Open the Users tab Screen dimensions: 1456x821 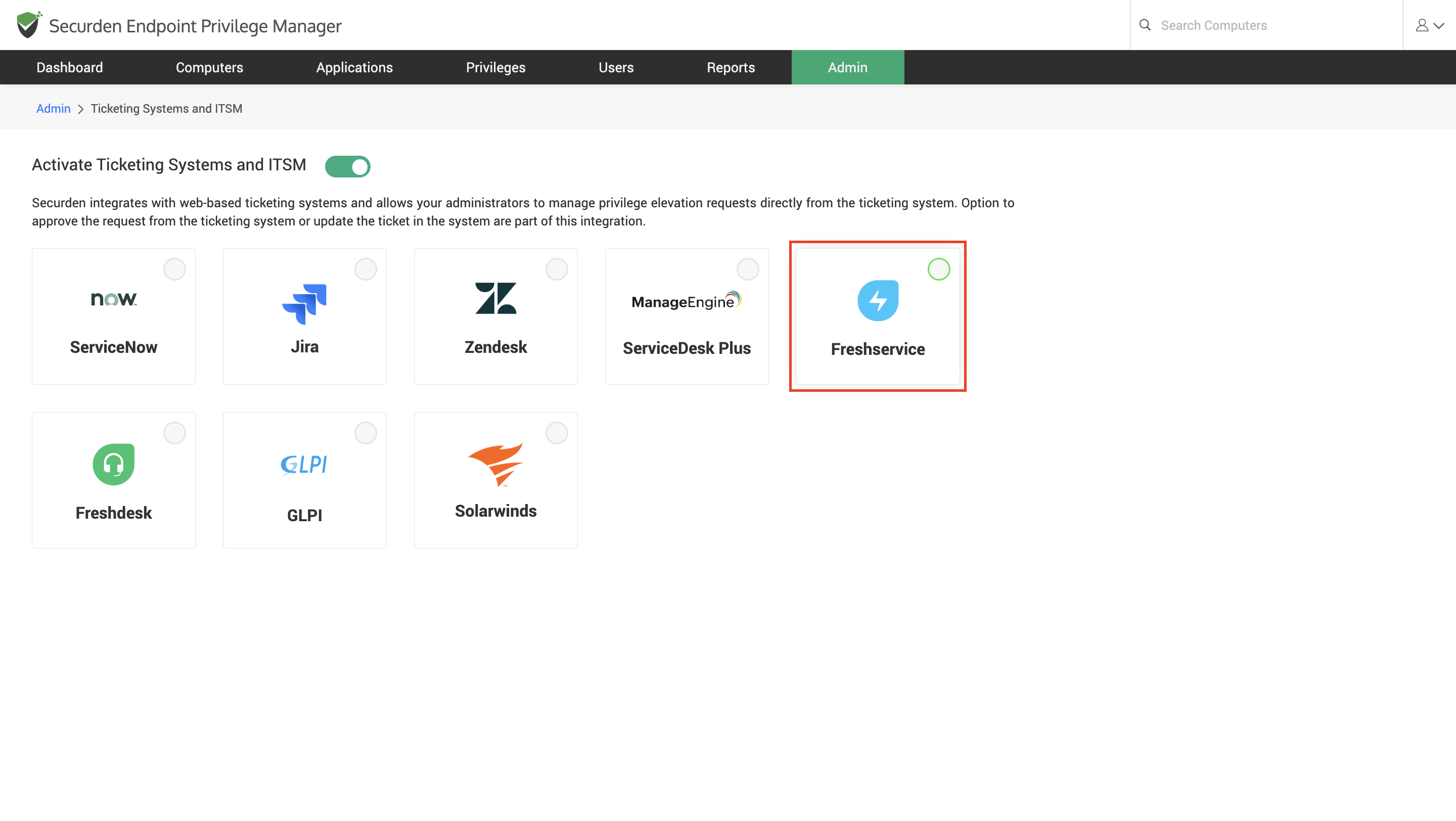click(616, 67)
